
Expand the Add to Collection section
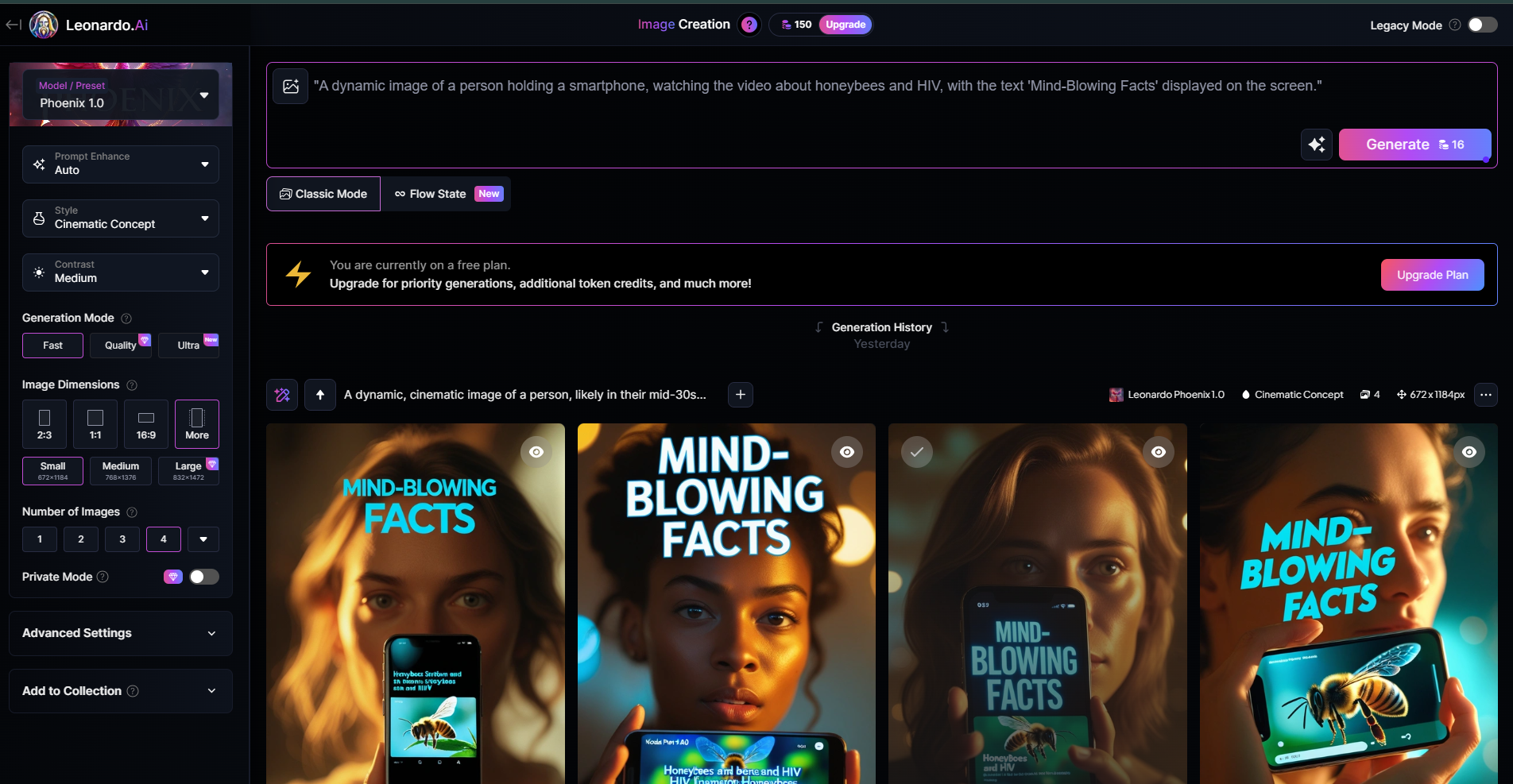pos(121,691)
